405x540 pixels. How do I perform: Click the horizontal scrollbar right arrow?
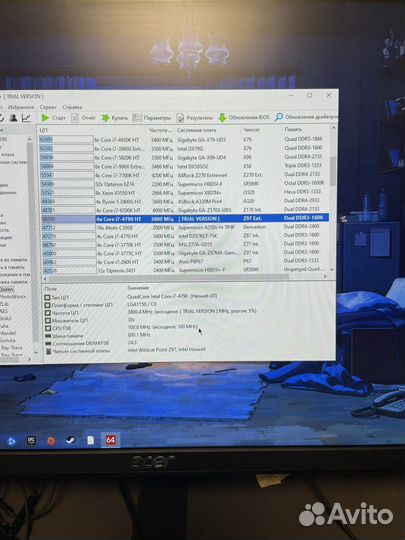tap(325, 277)
